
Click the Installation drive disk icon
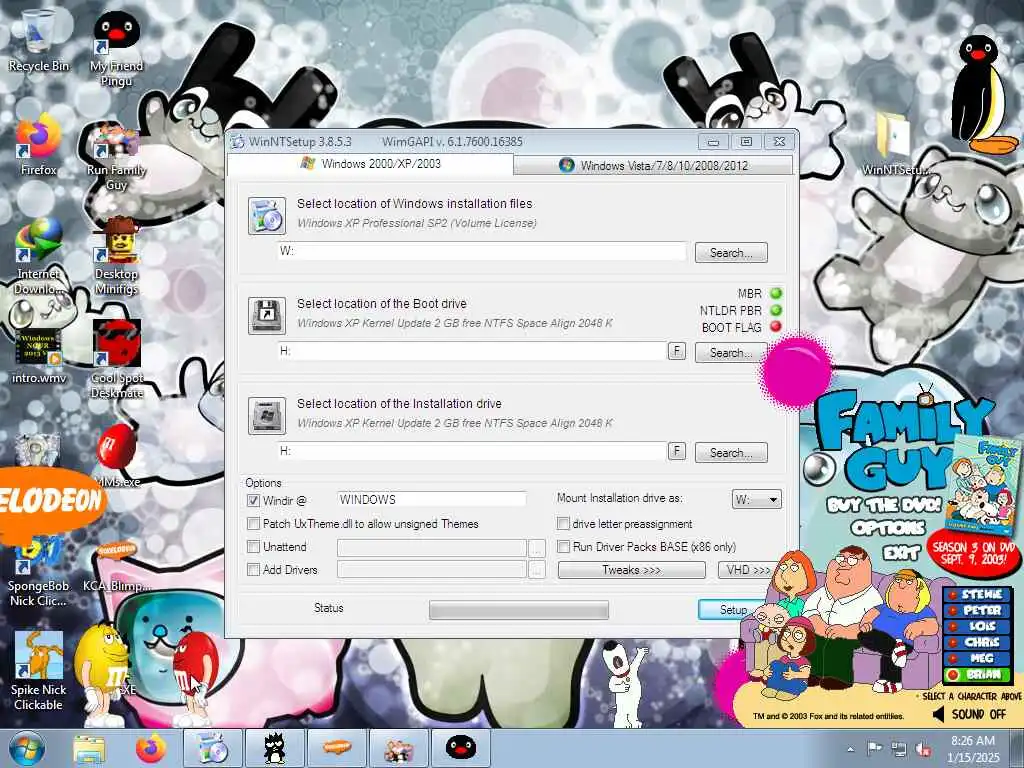[x=266, y=415]
